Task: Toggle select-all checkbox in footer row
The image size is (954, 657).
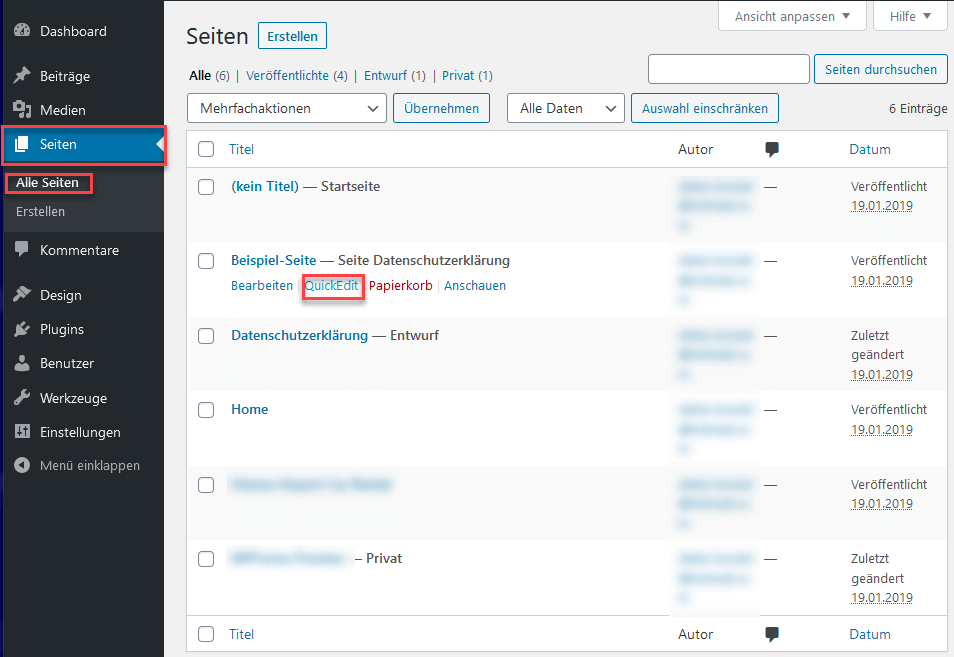Action: (206, 634)
